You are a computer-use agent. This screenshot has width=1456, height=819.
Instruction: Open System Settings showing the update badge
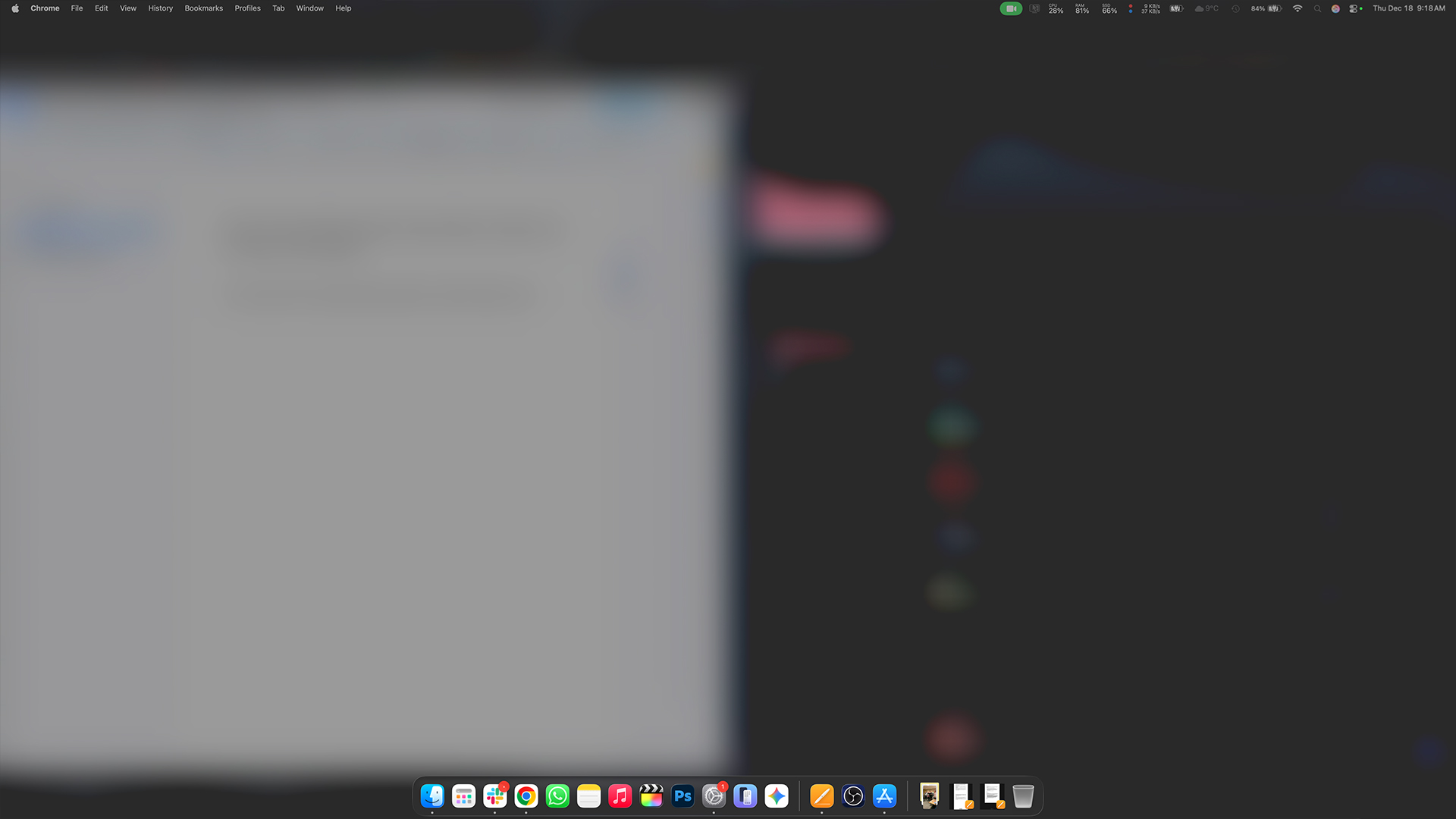click(713, 795)
